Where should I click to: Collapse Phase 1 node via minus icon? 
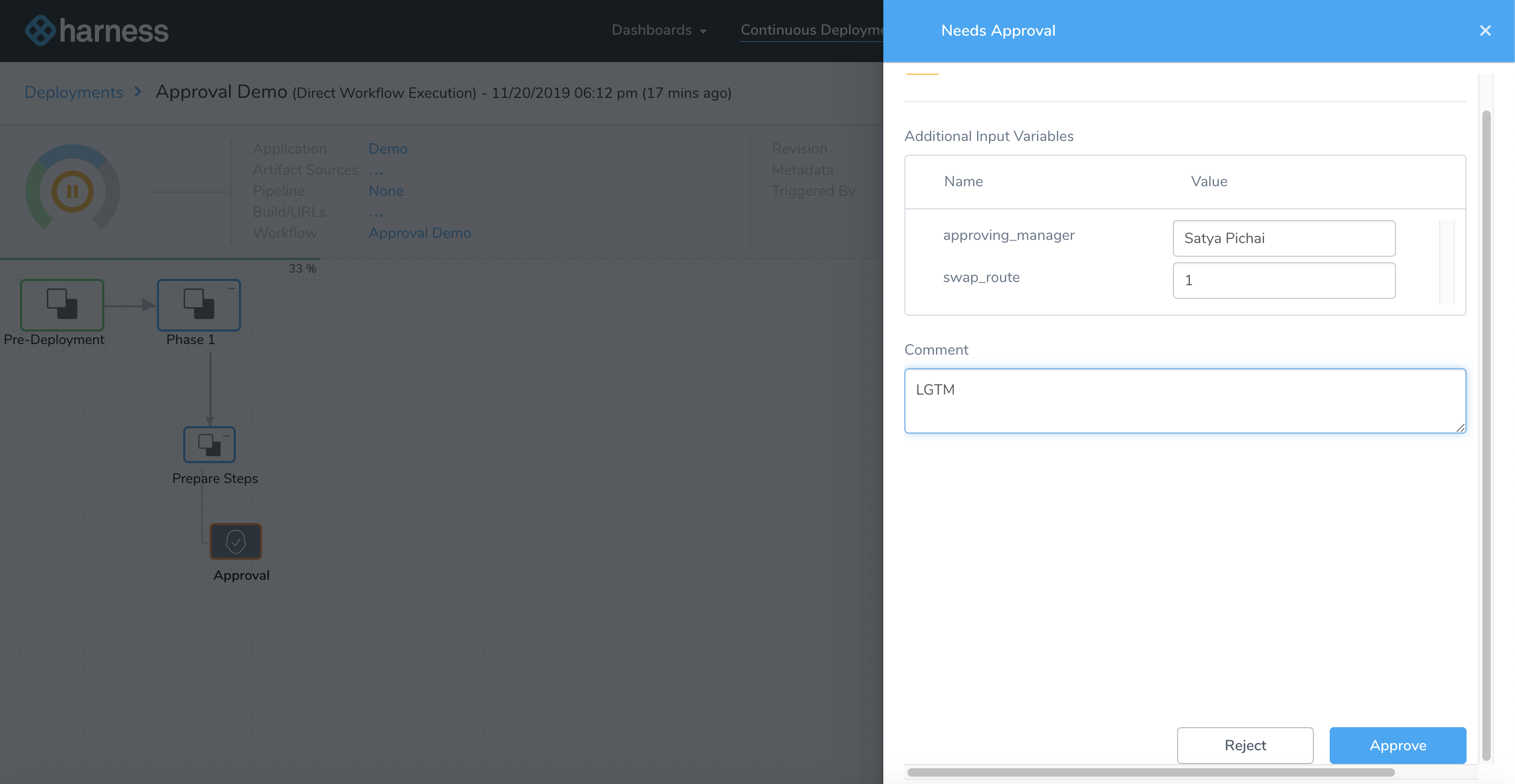(231, 288)
